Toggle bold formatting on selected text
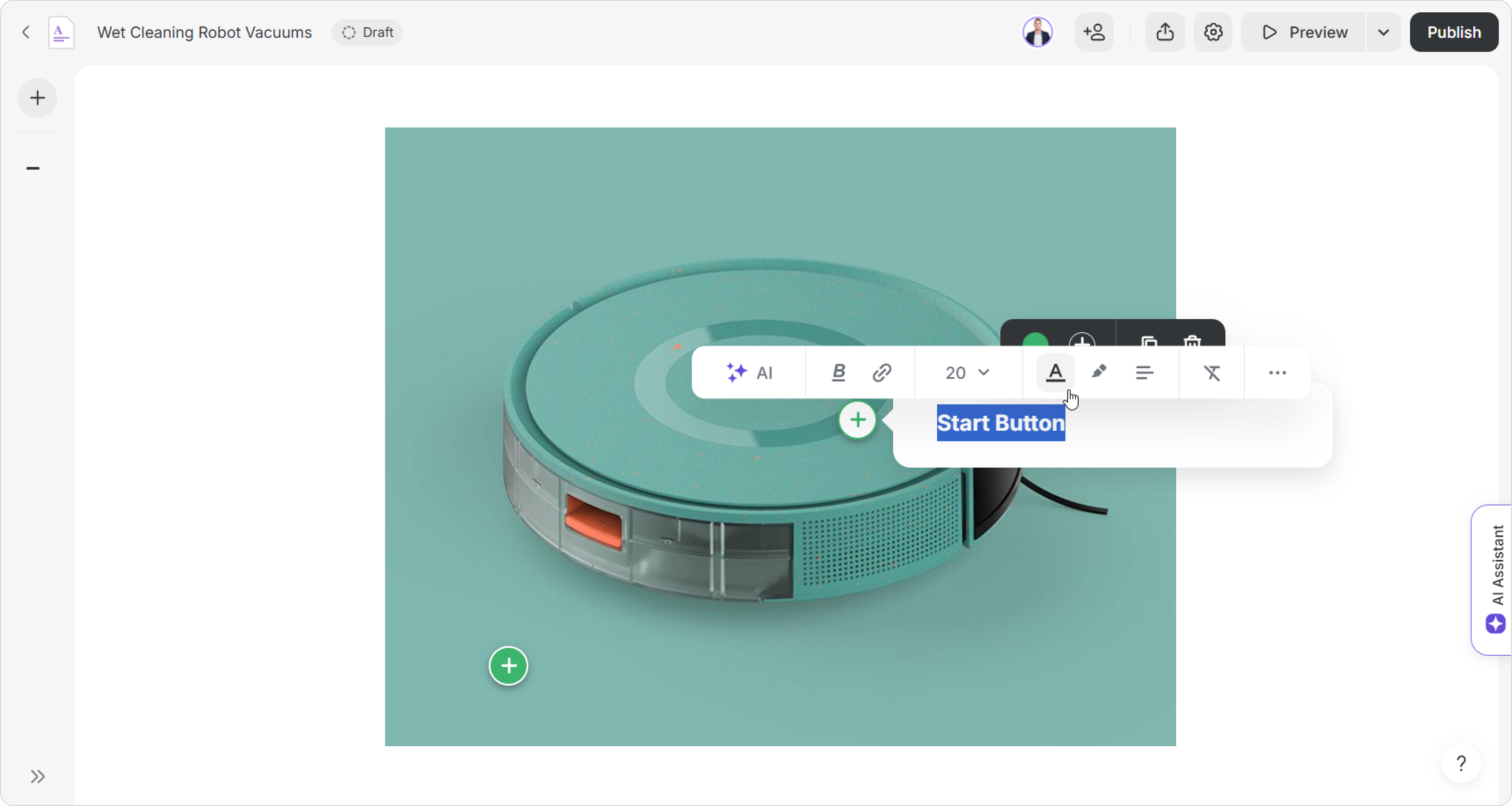The height and width of the screenshot is (806, 1512). (839, 373)
